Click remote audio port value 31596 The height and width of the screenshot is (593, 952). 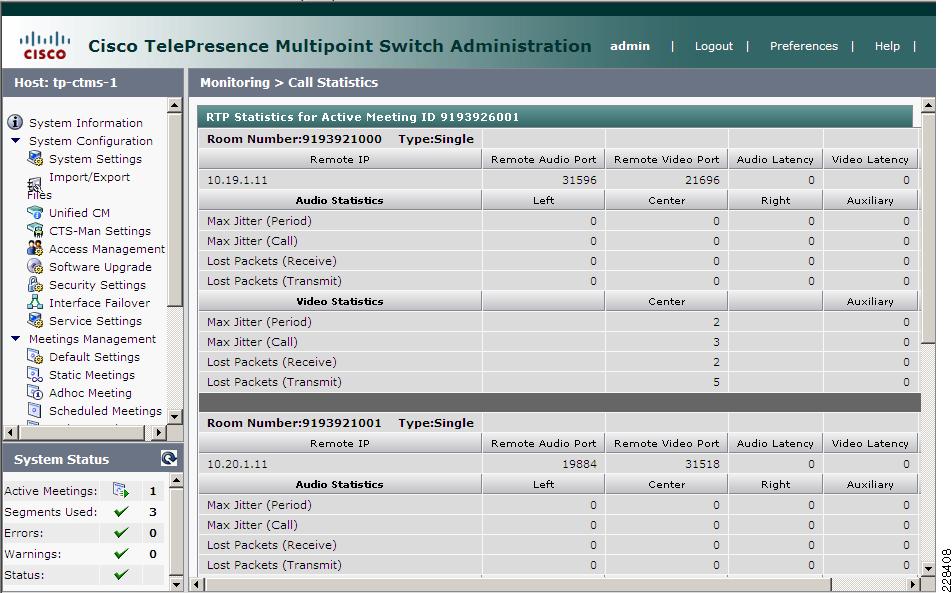click(579, 180)
